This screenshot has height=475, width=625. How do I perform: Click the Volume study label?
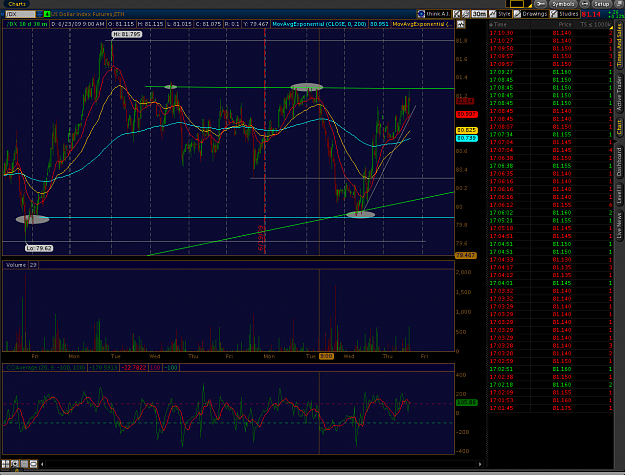[x=16, y=265]
